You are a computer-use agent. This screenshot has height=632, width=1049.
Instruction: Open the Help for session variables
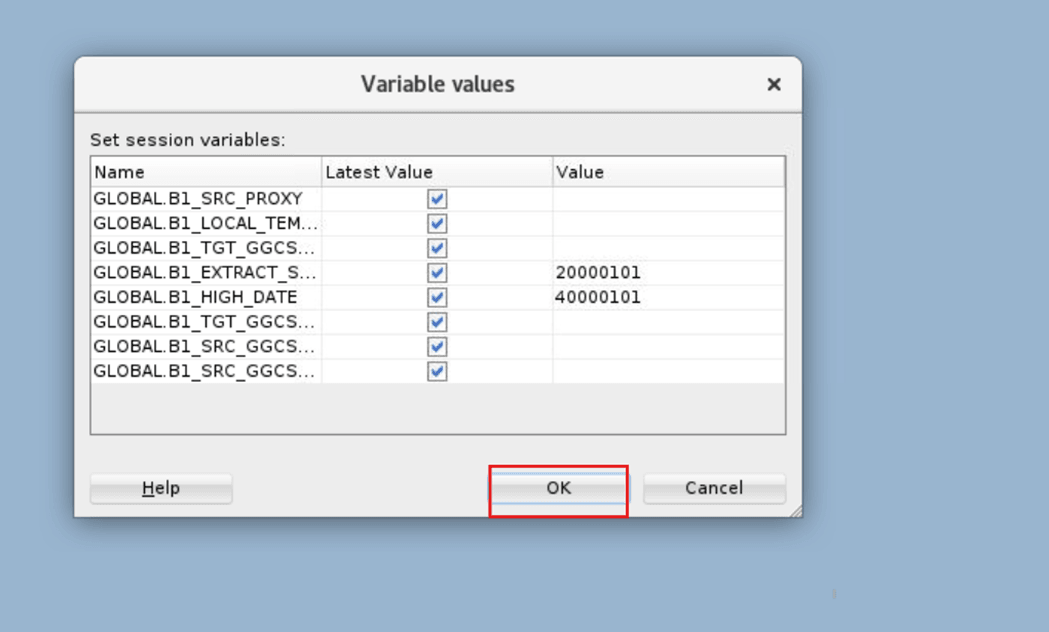point(160,488)
